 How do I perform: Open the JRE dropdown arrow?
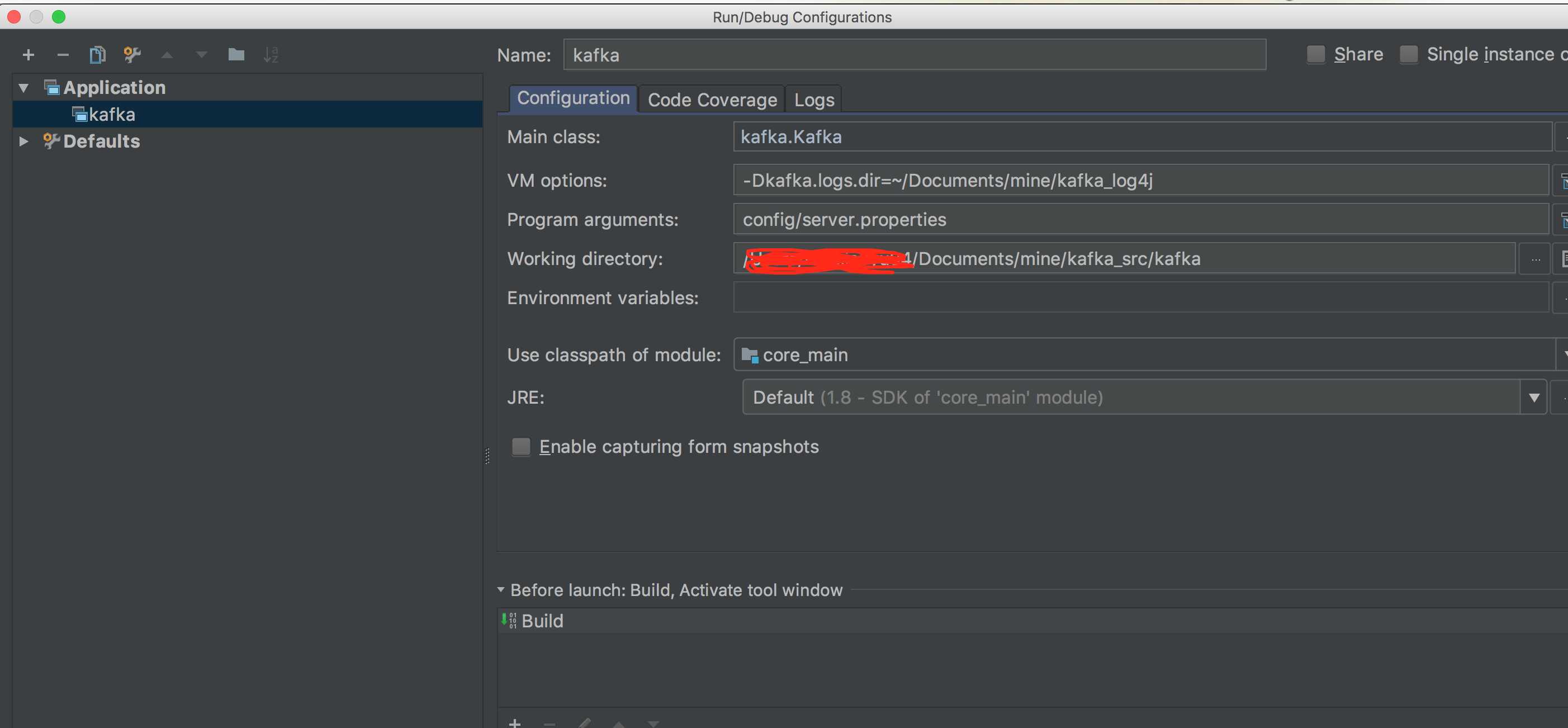(x=1533, y=398)
